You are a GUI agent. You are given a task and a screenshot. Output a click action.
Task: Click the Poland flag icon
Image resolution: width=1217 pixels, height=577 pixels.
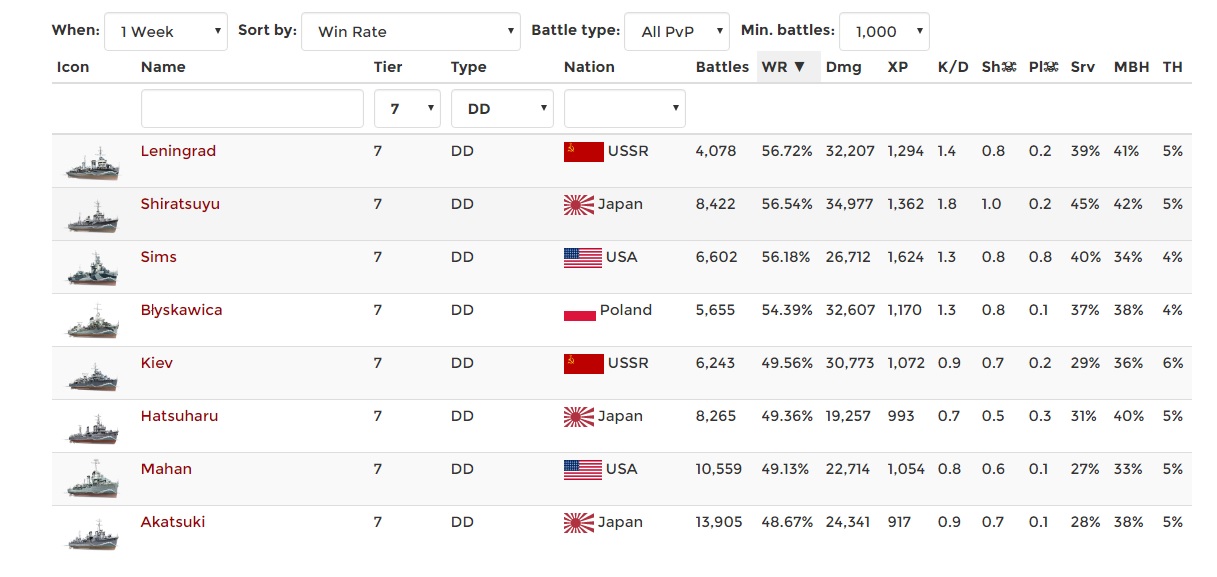(580, 311)
